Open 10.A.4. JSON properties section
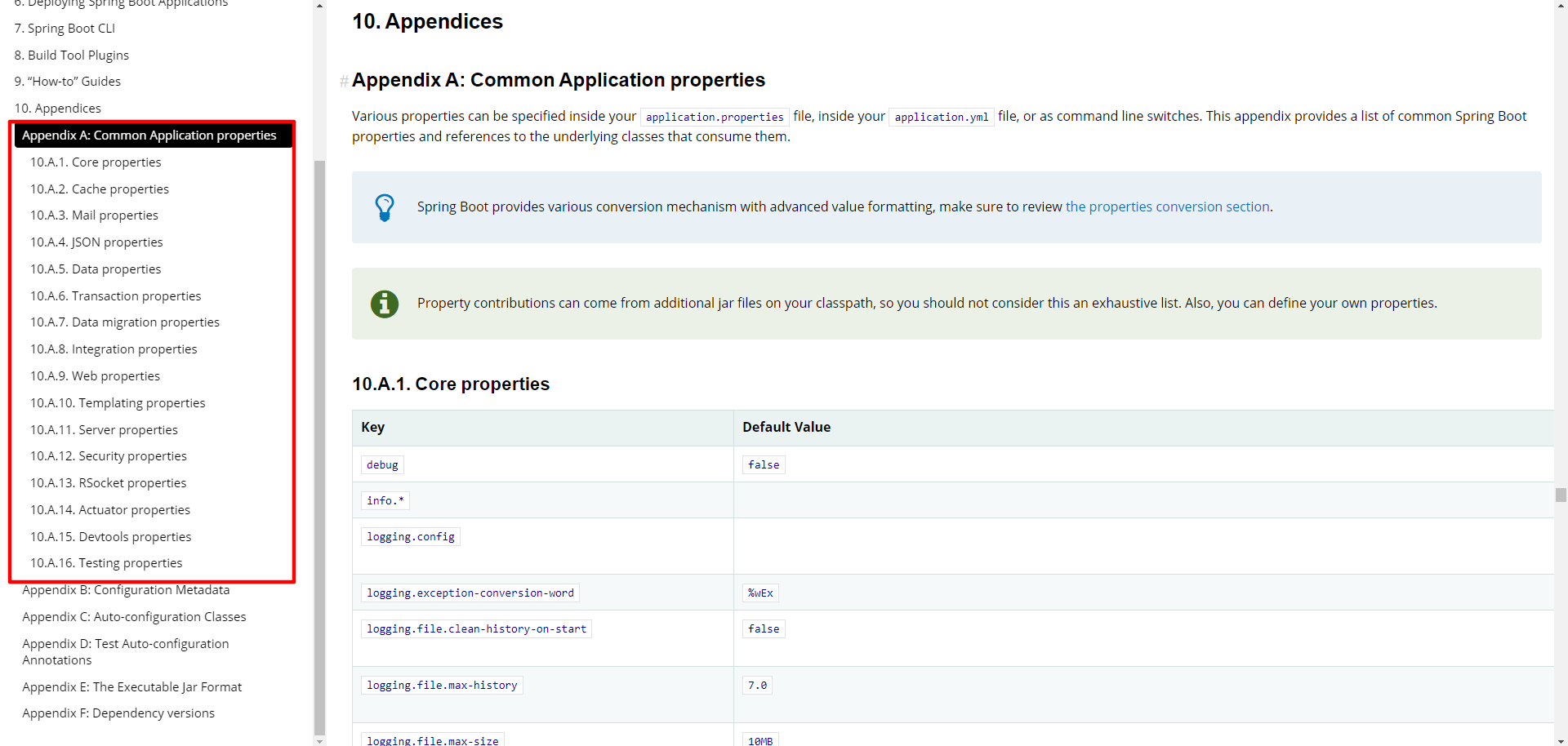 coord(96,242)
